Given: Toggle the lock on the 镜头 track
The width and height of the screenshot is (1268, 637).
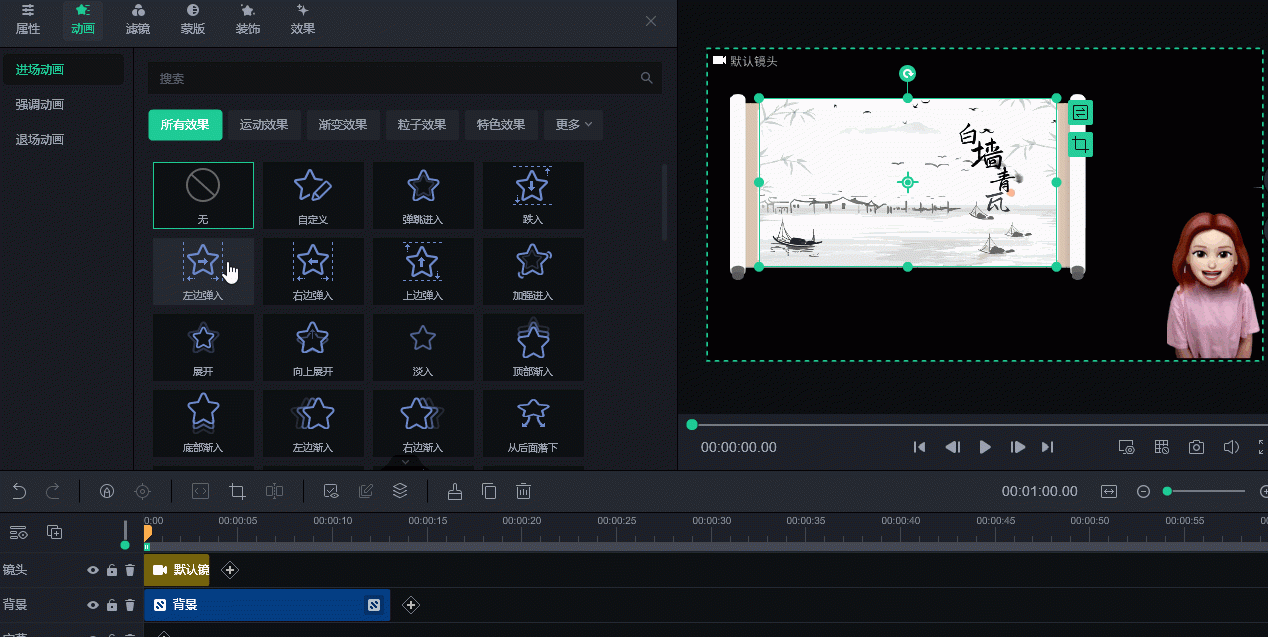Looking at the screenshot, I should coord(112,570).
